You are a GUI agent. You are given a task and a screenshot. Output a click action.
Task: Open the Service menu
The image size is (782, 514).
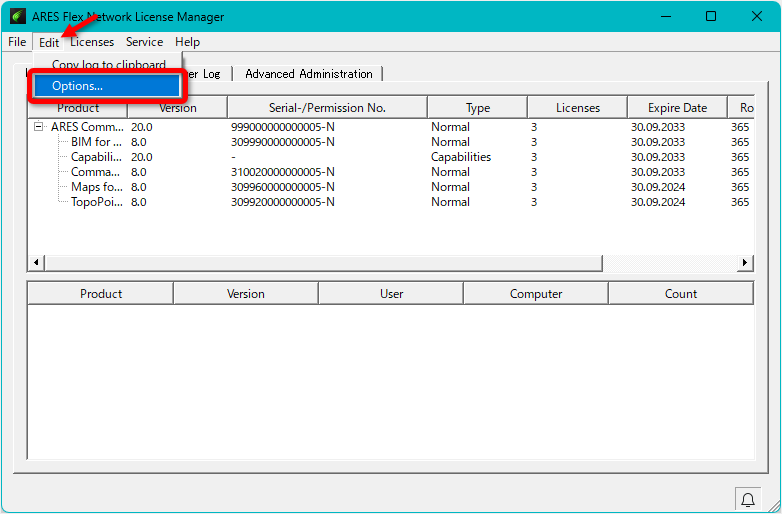[x=144, y=42]
